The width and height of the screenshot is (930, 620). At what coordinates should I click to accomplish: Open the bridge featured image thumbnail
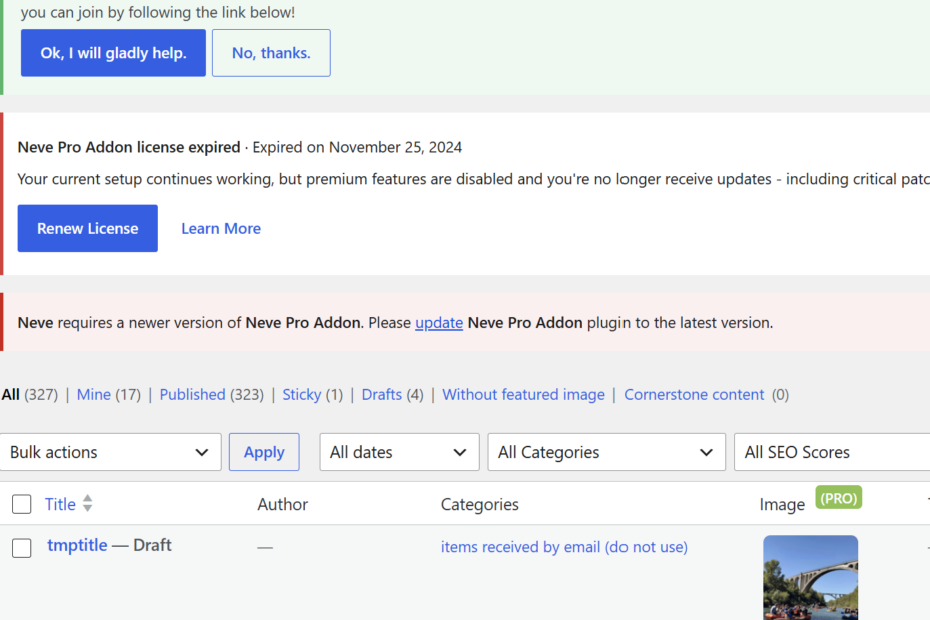(x=810, y=577)
